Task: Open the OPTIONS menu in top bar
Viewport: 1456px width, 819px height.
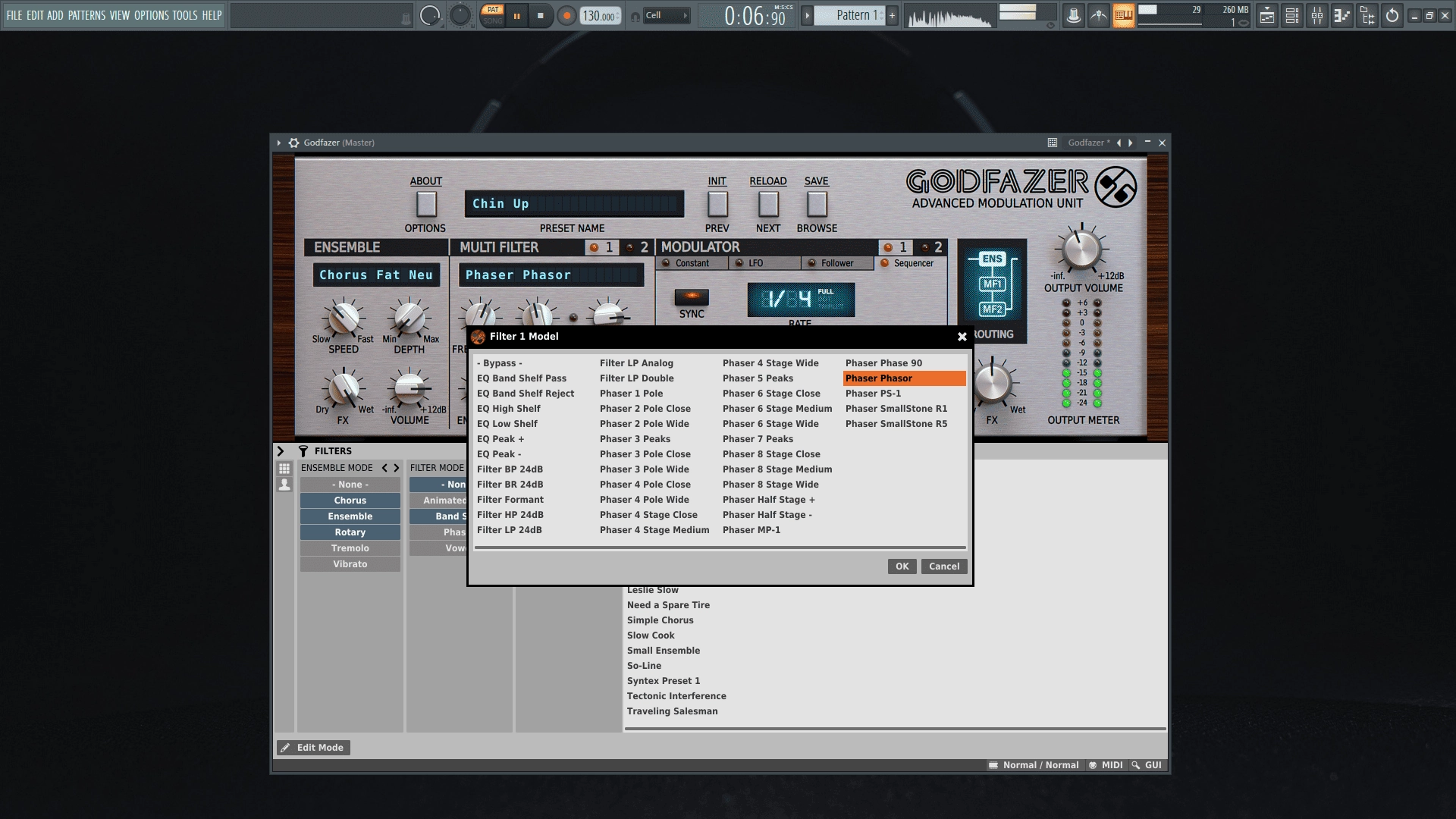Action: click(152, 15)
